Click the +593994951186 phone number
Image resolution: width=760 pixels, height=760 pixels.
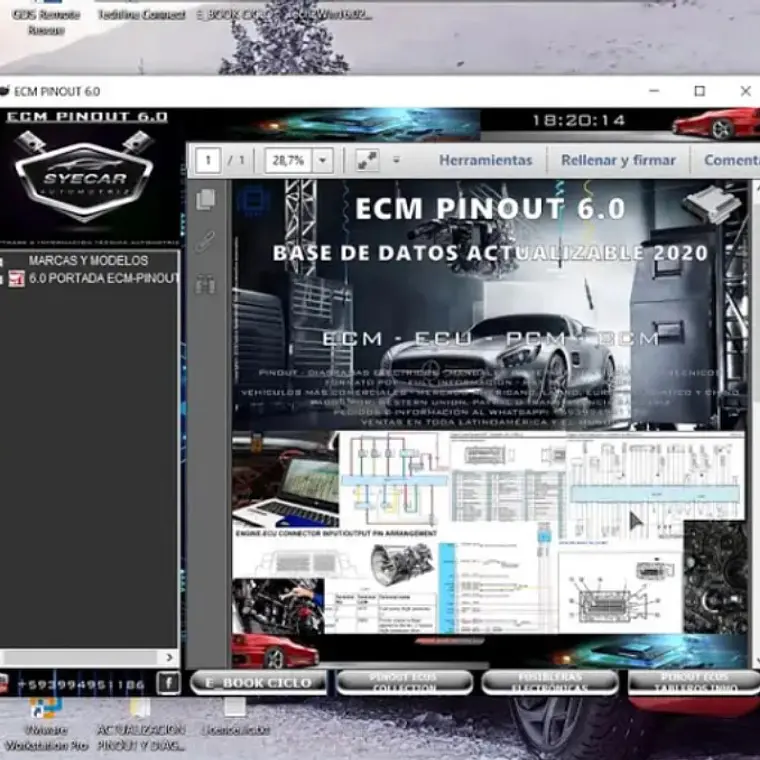pyautogui.click(x=81, y=684)
